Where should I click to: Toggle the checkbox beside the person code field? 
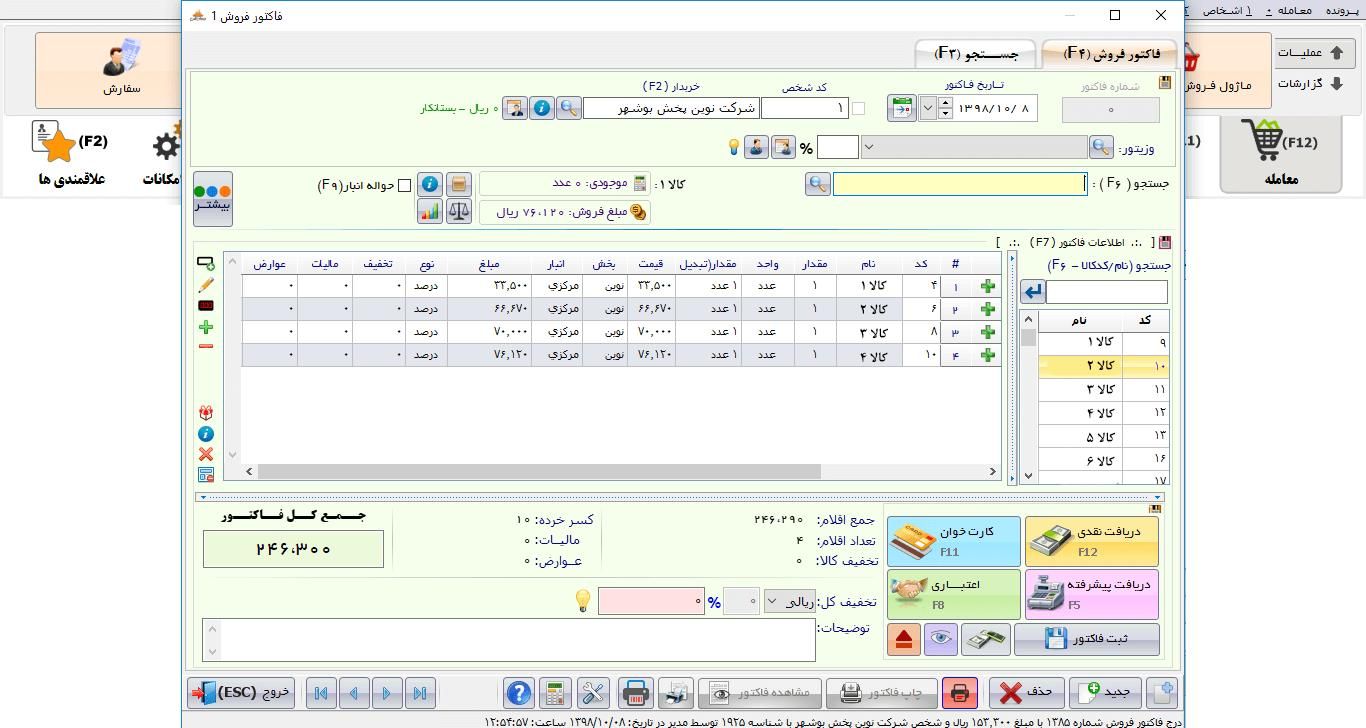click(858, 108)
